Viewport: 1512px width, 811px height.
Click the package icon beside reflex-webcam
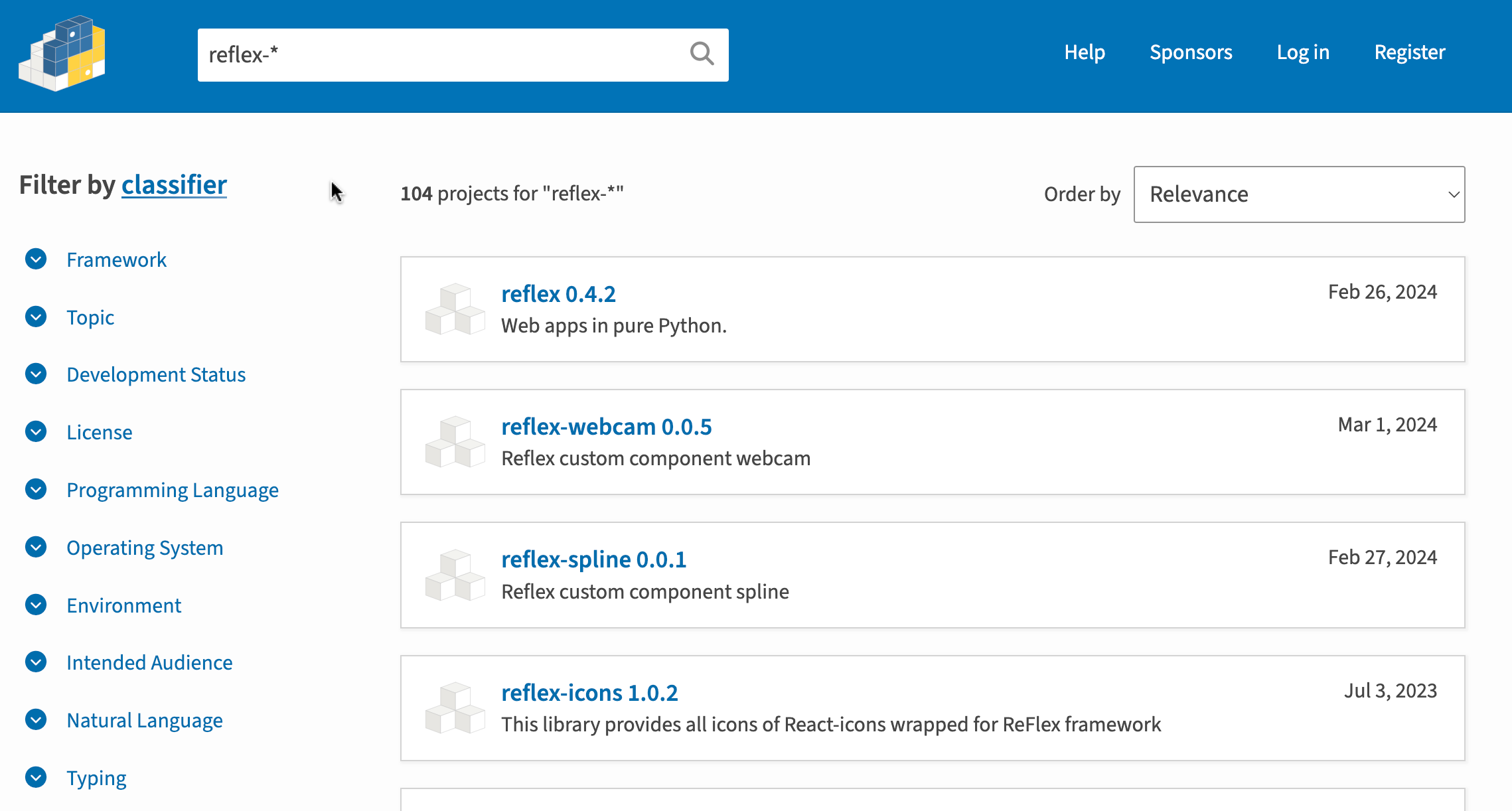455,442
